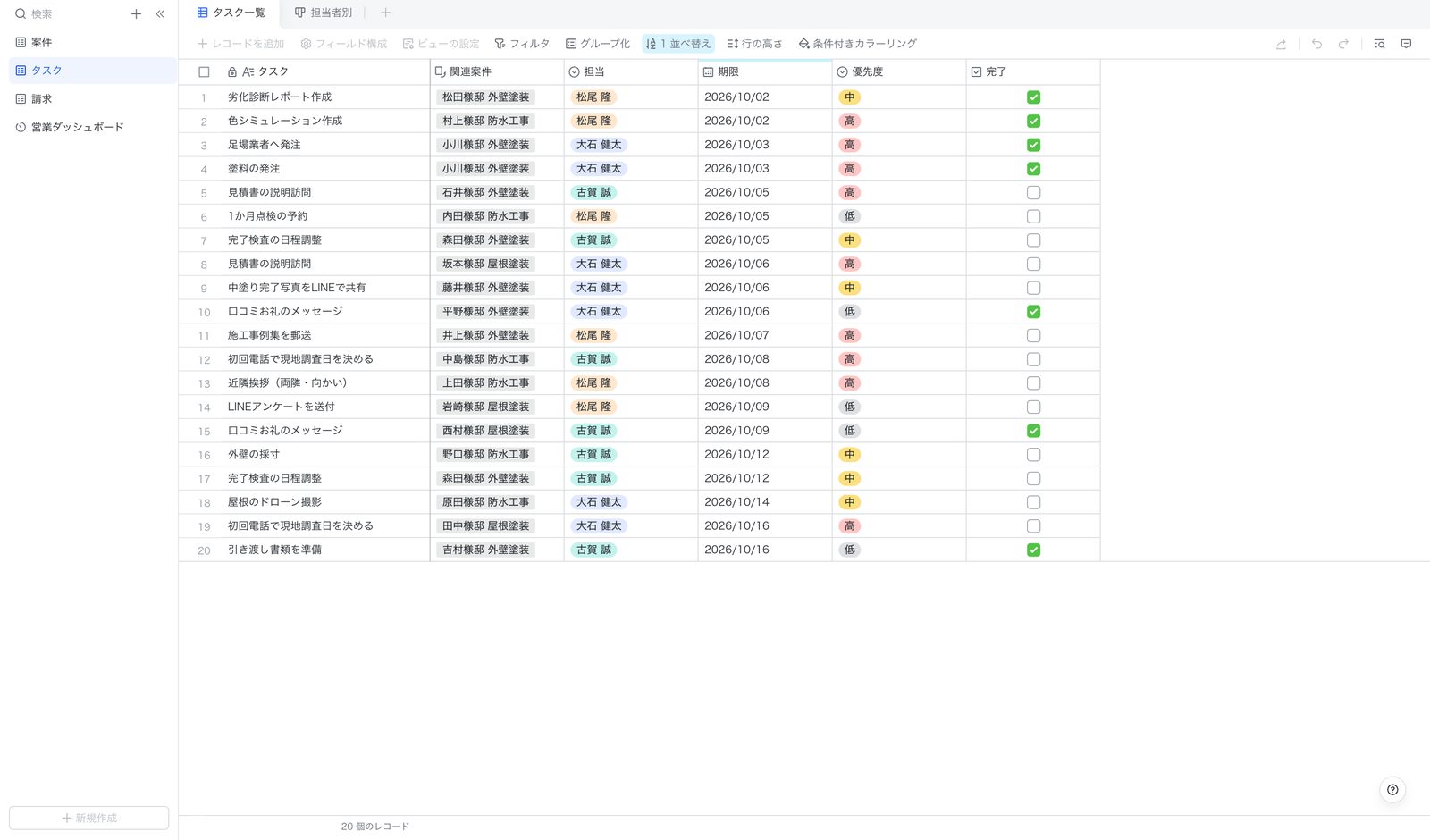Screen dimensions: 1430x840
Task: Collapse the sidebar with the double-chevron icon
Action: click(x=160, y=14)
